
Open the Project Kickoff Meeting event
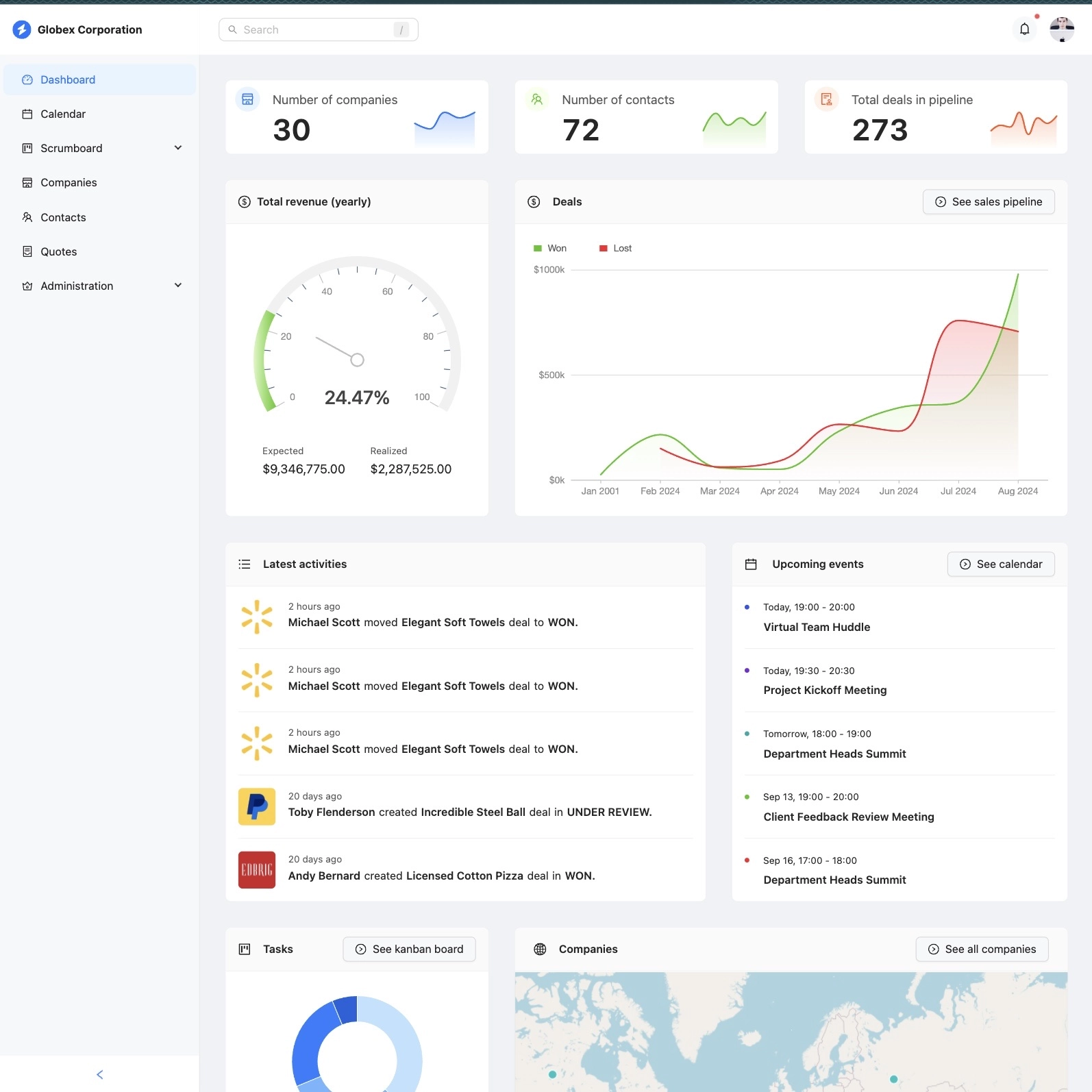[x=825, y=690]
